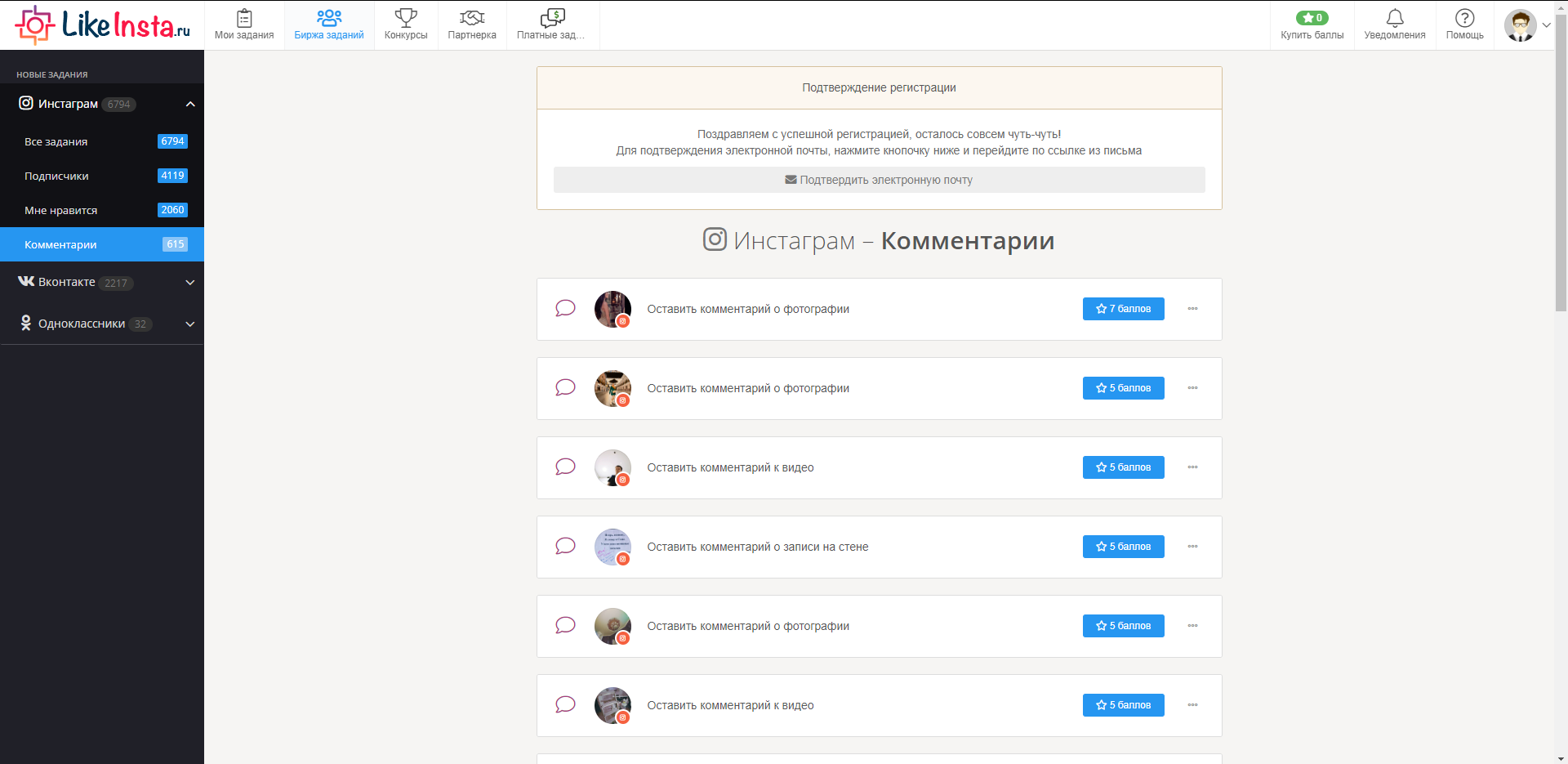This screenshot has width=1568, height=764.
Task: Click 5 баллов button on second task
Action: coord(1123,388)
